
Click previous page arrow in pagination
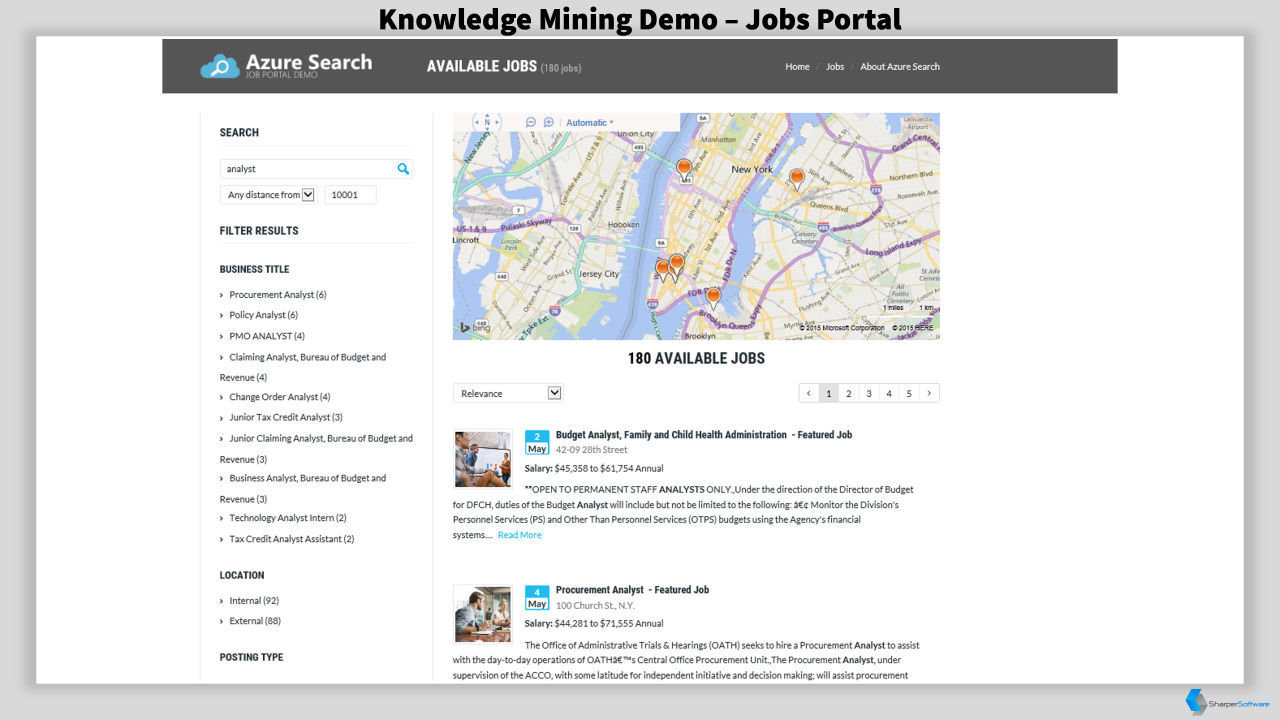809,393
